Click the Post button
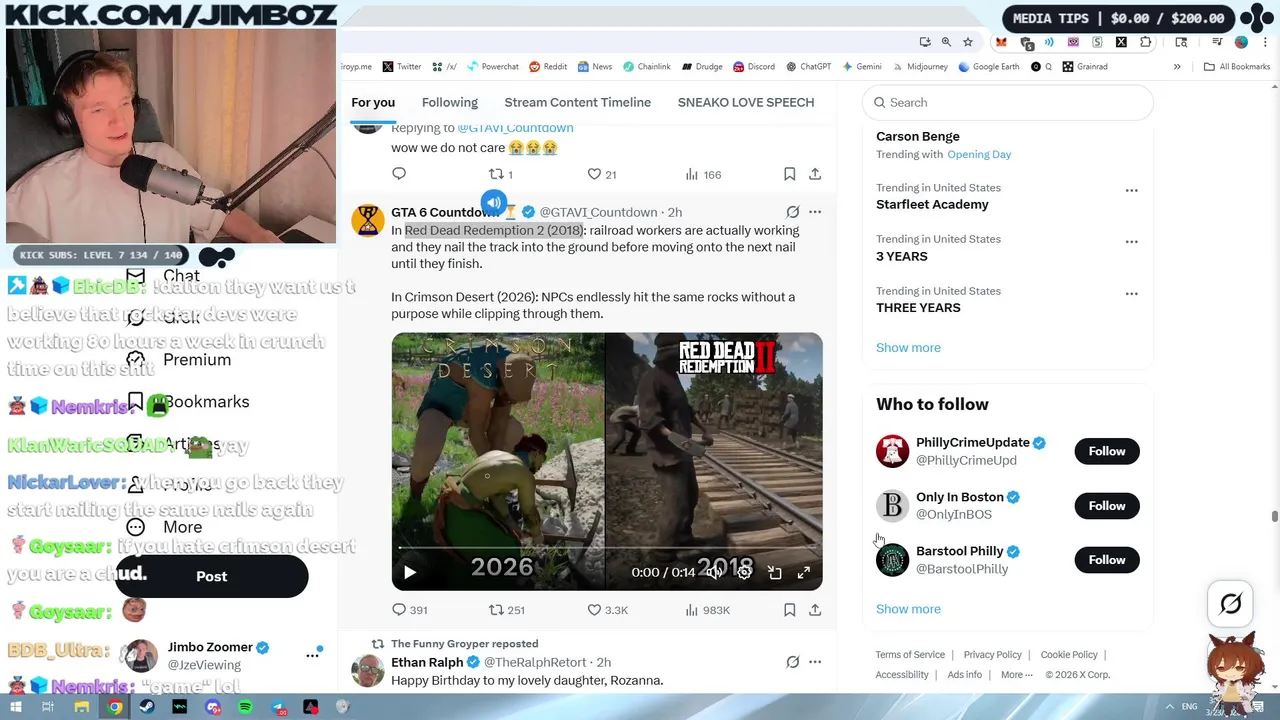This screenshot has width=1280, height=720. pyautogui.click(x=211, y=576)
